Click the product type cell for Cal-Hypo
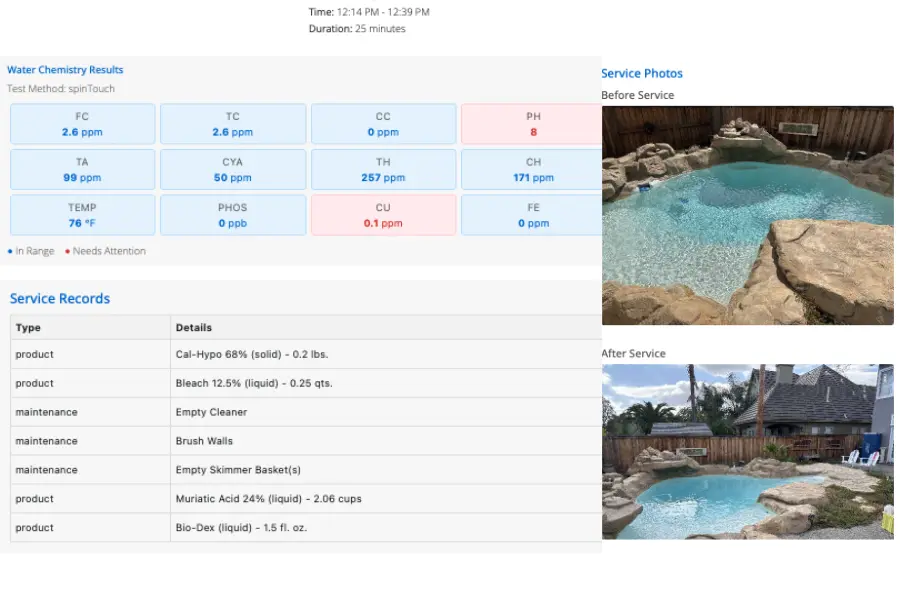Screen dimensions: 900x600 [90, 354]
